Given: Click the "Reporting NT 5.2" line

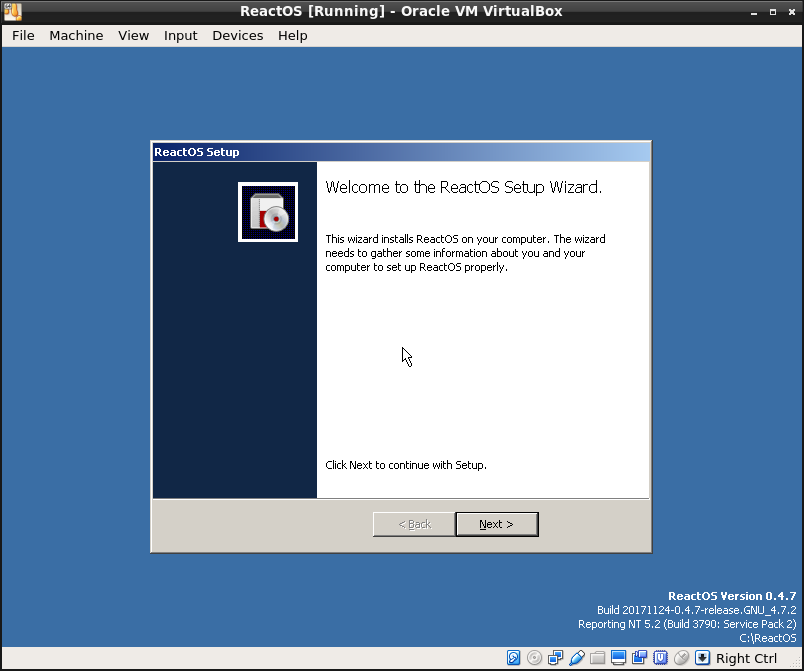Looking at the screenshot, I should pos(687,624).
